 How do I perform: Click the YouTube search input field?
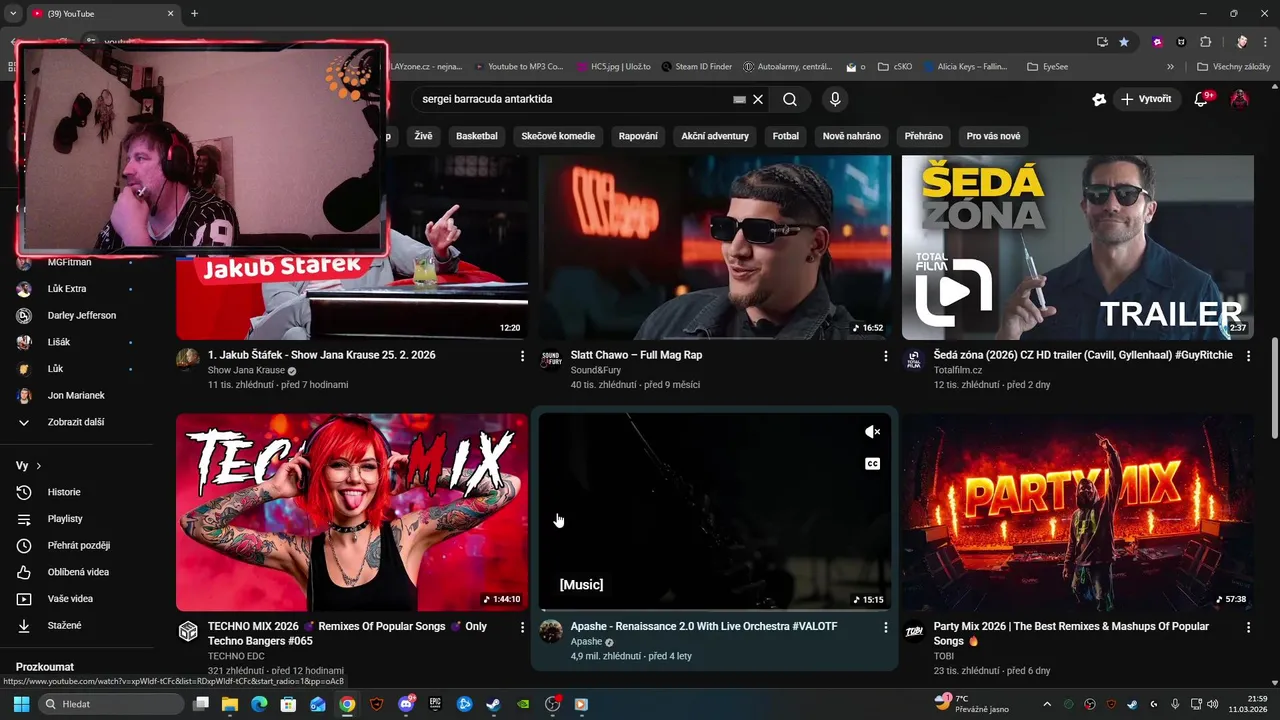(x=575, y=99)
